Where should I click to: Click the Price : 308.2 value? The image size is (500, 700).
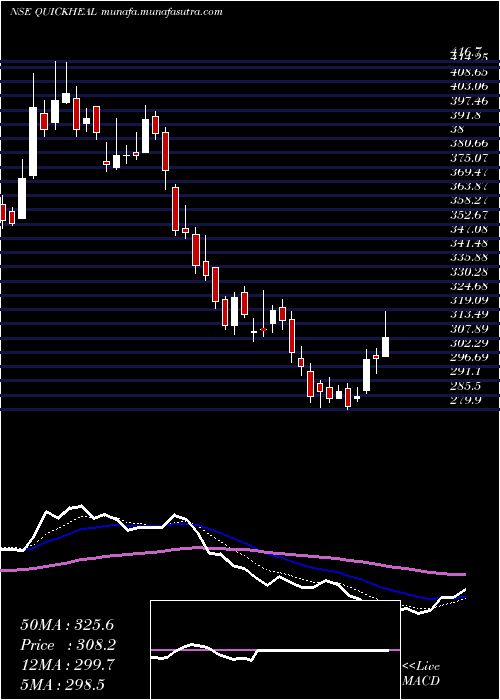click(x=69, y=645)
